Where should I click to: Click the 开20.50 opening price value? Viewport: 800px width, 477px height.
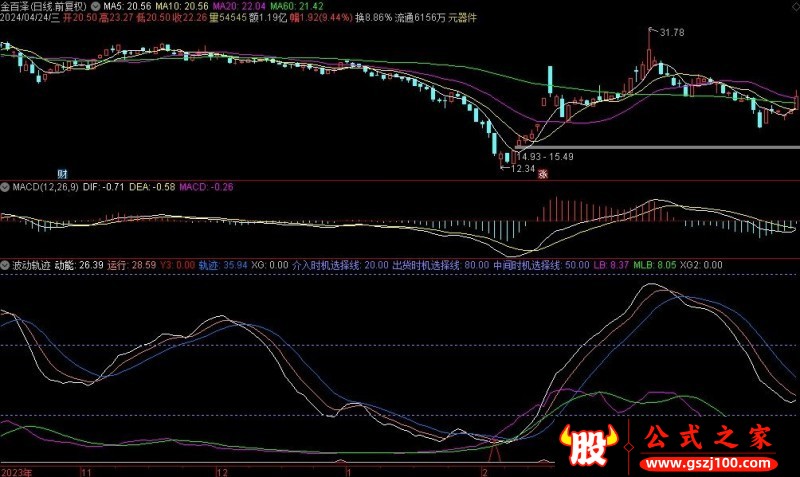point(80,18)
